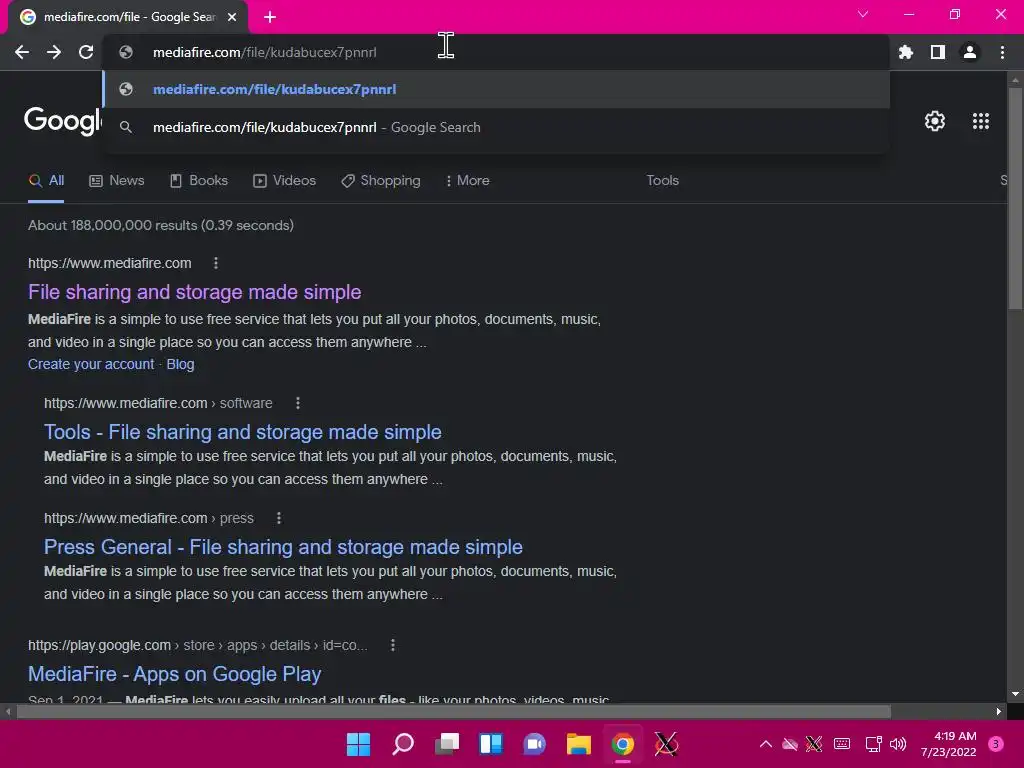
Task: Open options for play.google.com result
Action: [x=392, y=645]
